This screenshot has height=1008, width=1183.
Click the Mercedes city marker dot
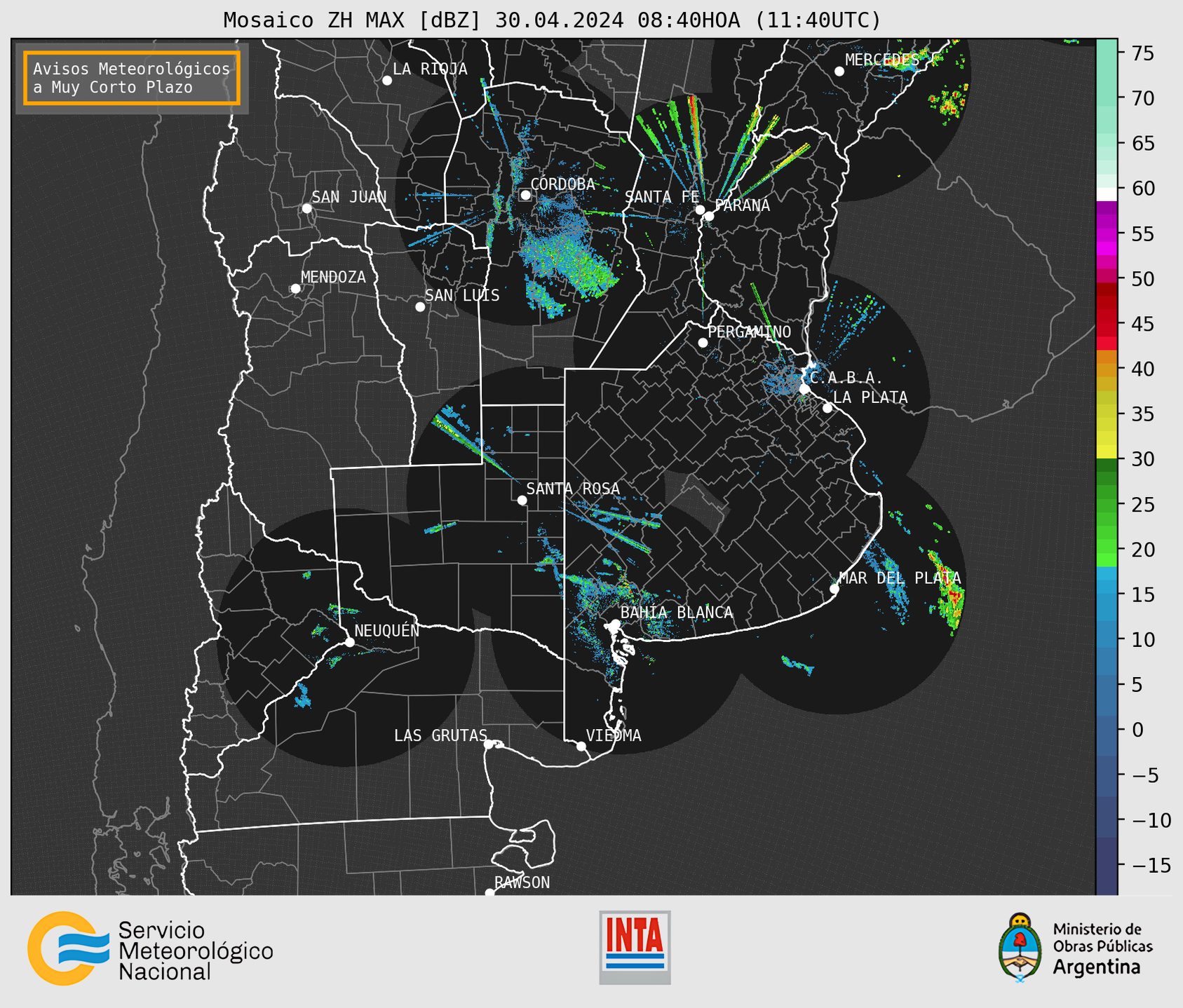click(x=839, y=71)
